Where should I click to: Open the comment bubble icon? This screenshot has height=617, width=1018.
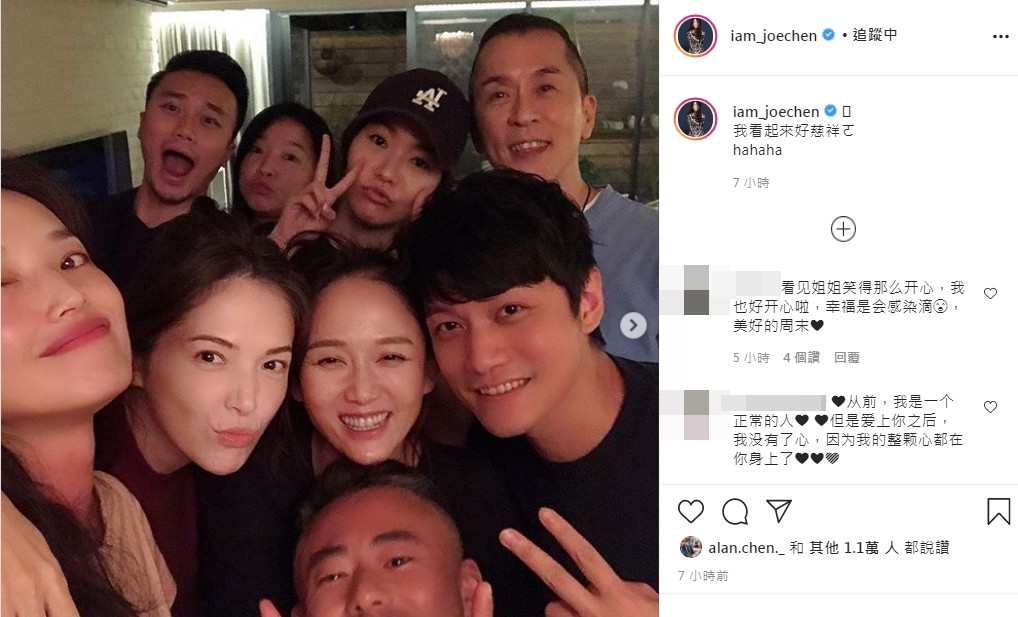click(x=735, y=512)
